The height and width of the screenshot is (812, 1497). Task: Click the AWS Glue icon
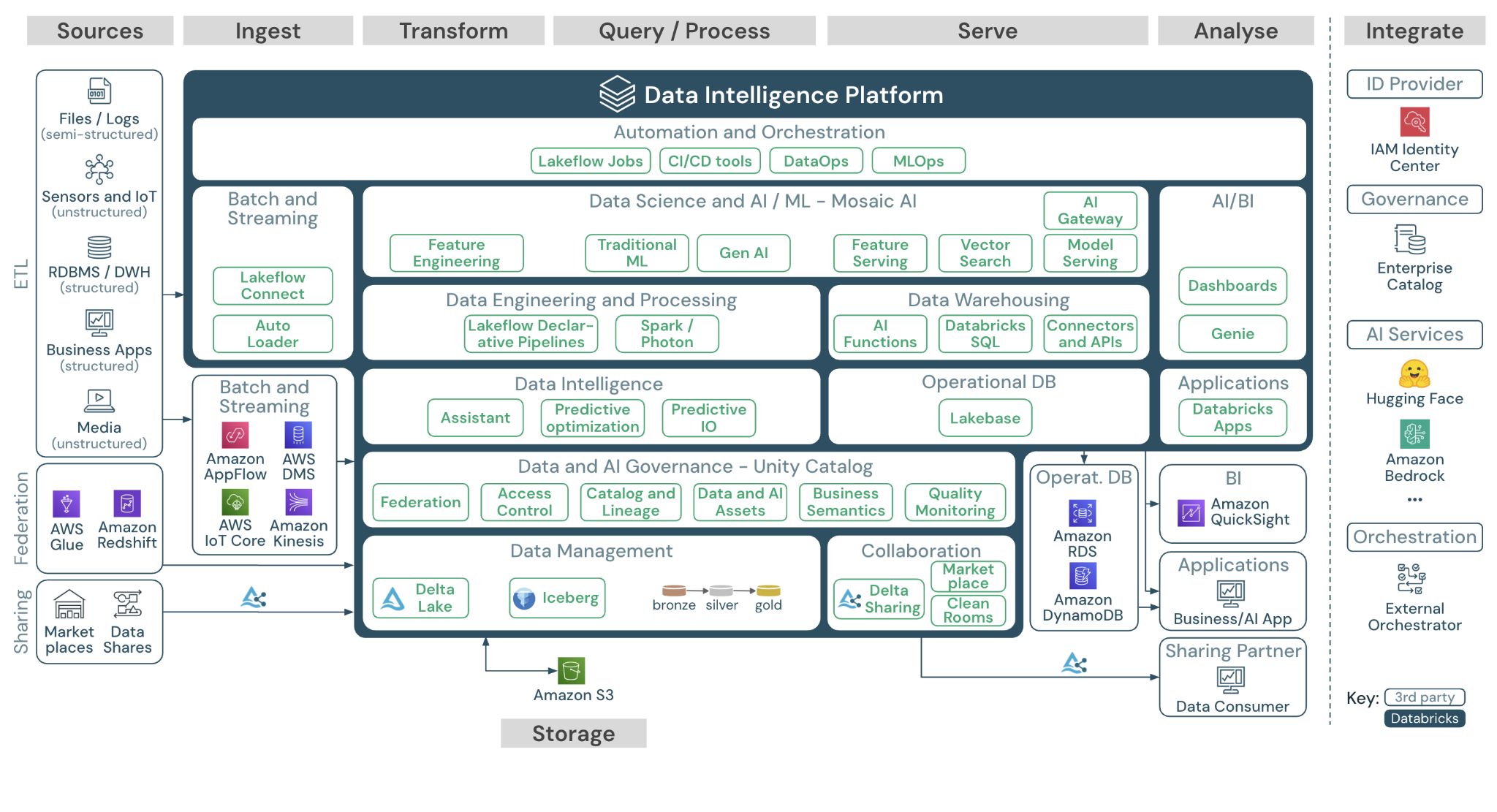[x=66, y=504]
